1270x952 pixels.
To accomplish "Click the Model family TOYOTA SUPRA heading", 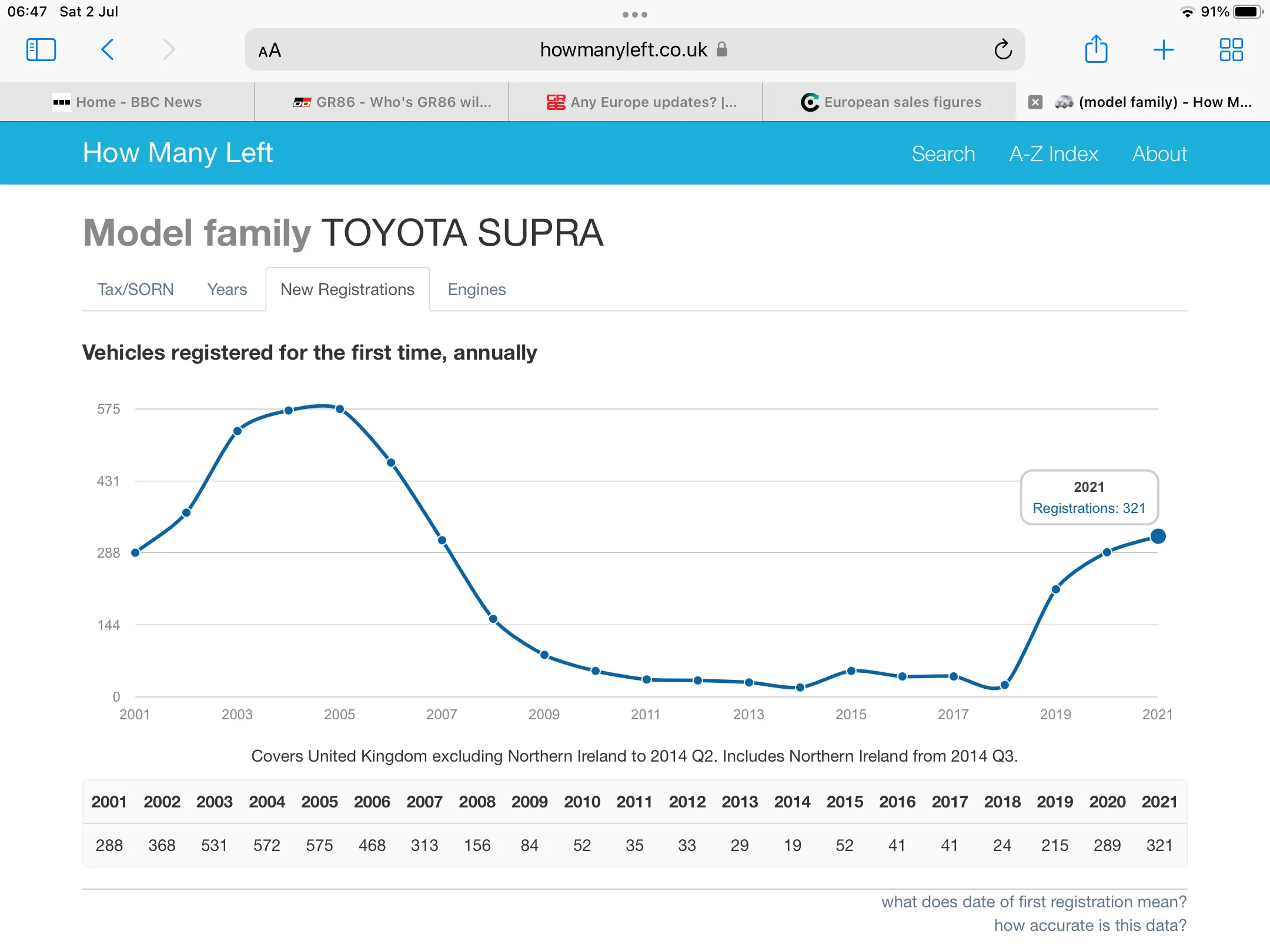I will tap(343, 233).
